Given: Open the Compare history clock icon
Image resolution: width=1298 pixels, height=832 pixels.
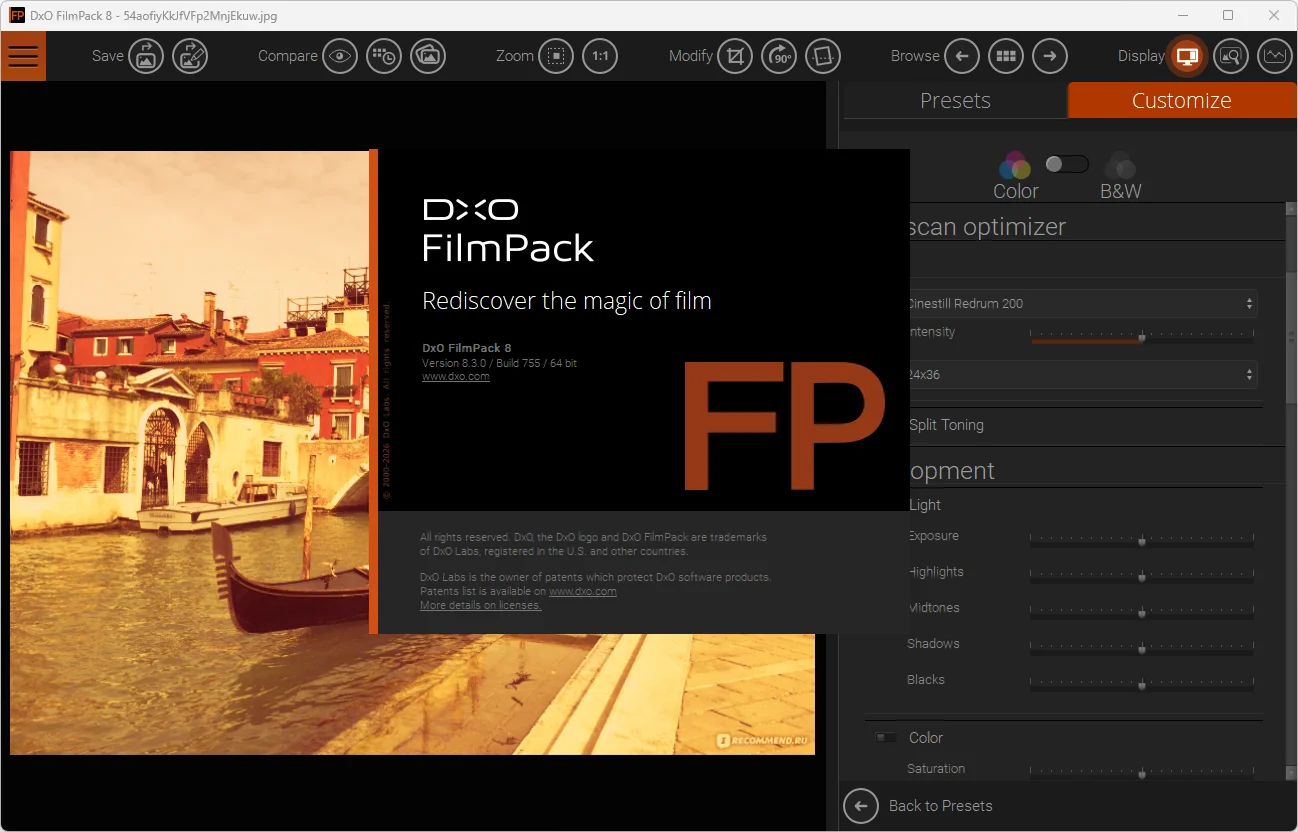Looking at the screenshot, I should (384, 56).
